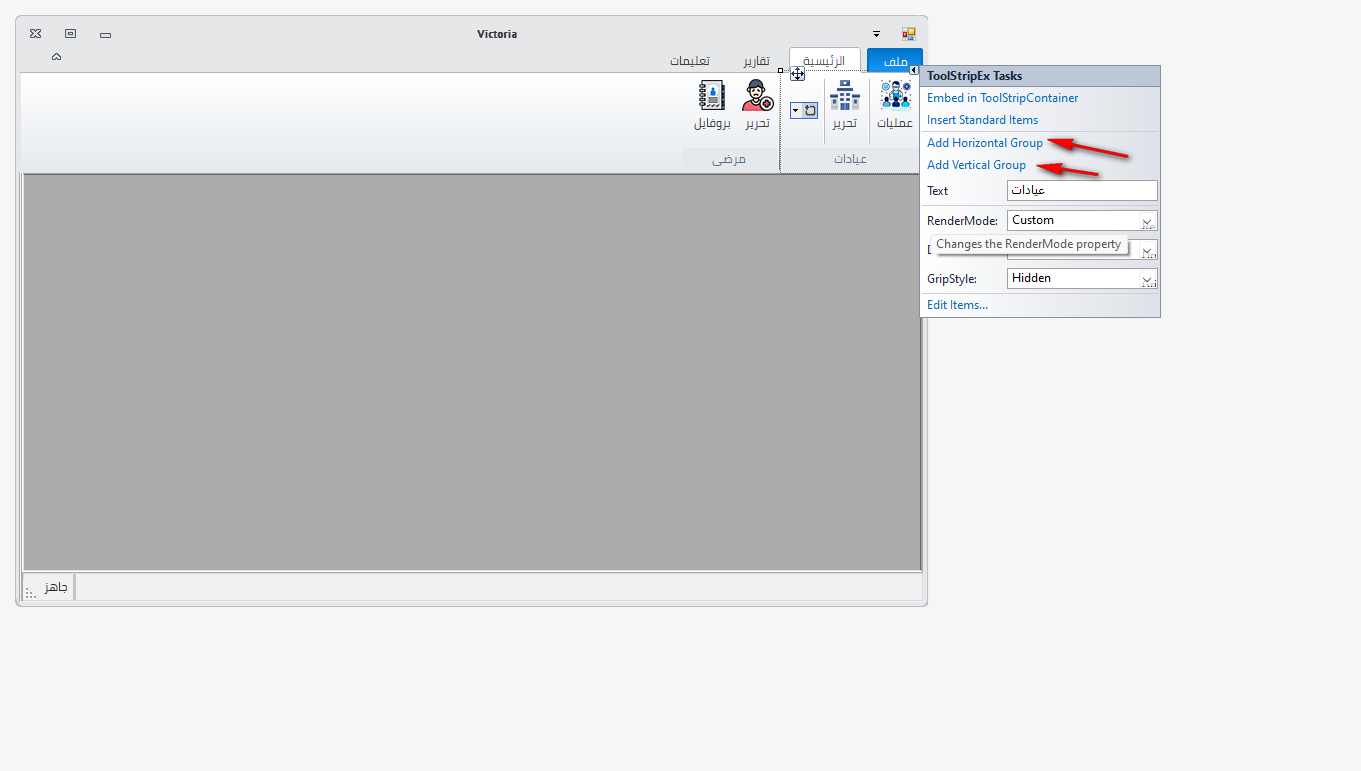Screen dimensions: 1361x771
Task: Open the تقارير ribbon tab
Action: [756, 61]
